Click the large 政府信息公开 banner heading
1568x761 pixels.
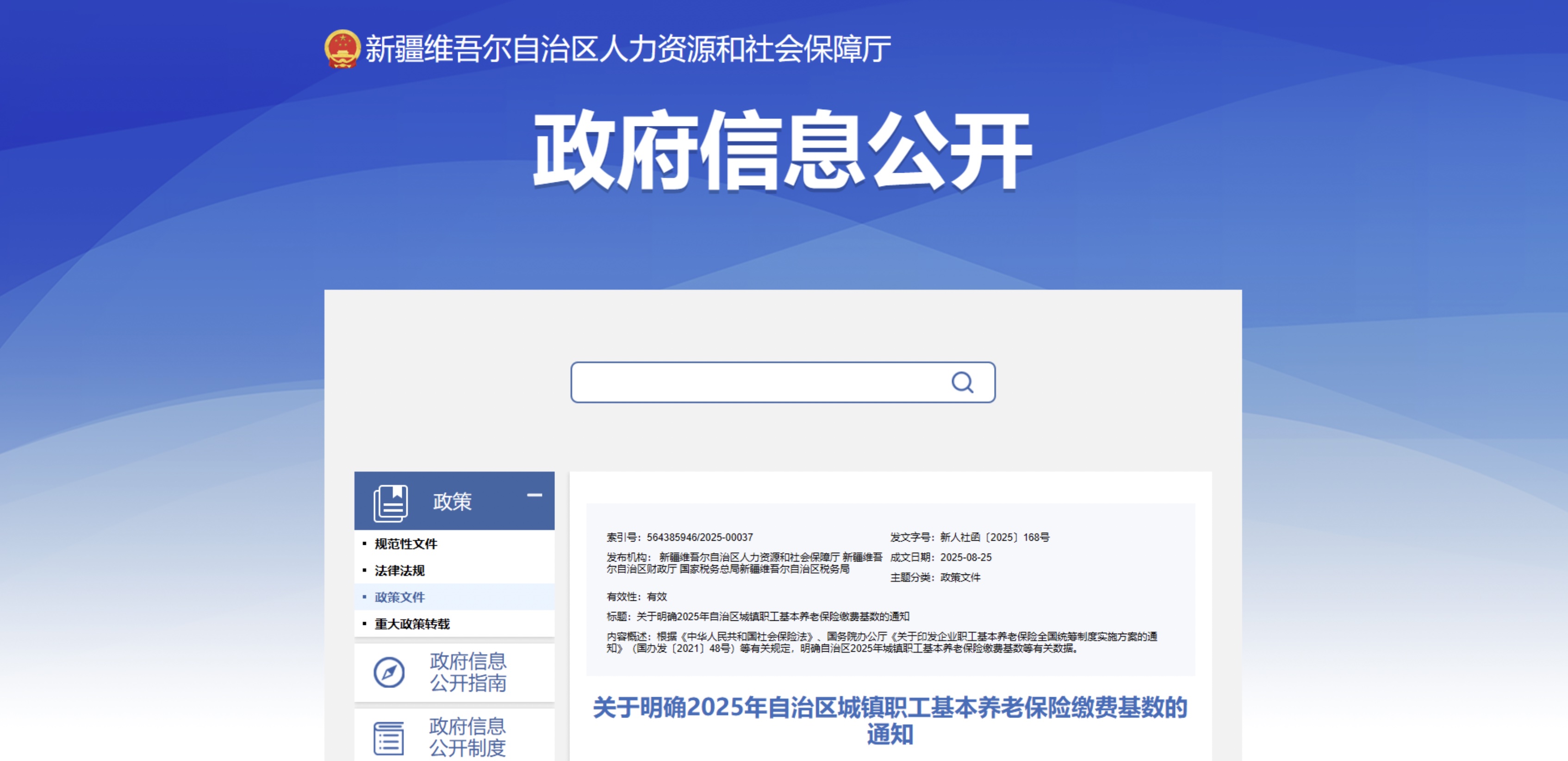coord(782,150)
